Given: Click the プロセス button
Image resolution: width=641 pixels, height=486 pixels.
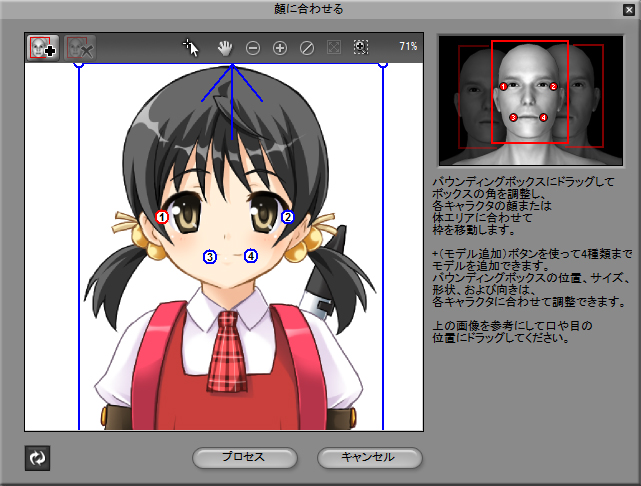Looking at the screenshot, I should (244, 457).
